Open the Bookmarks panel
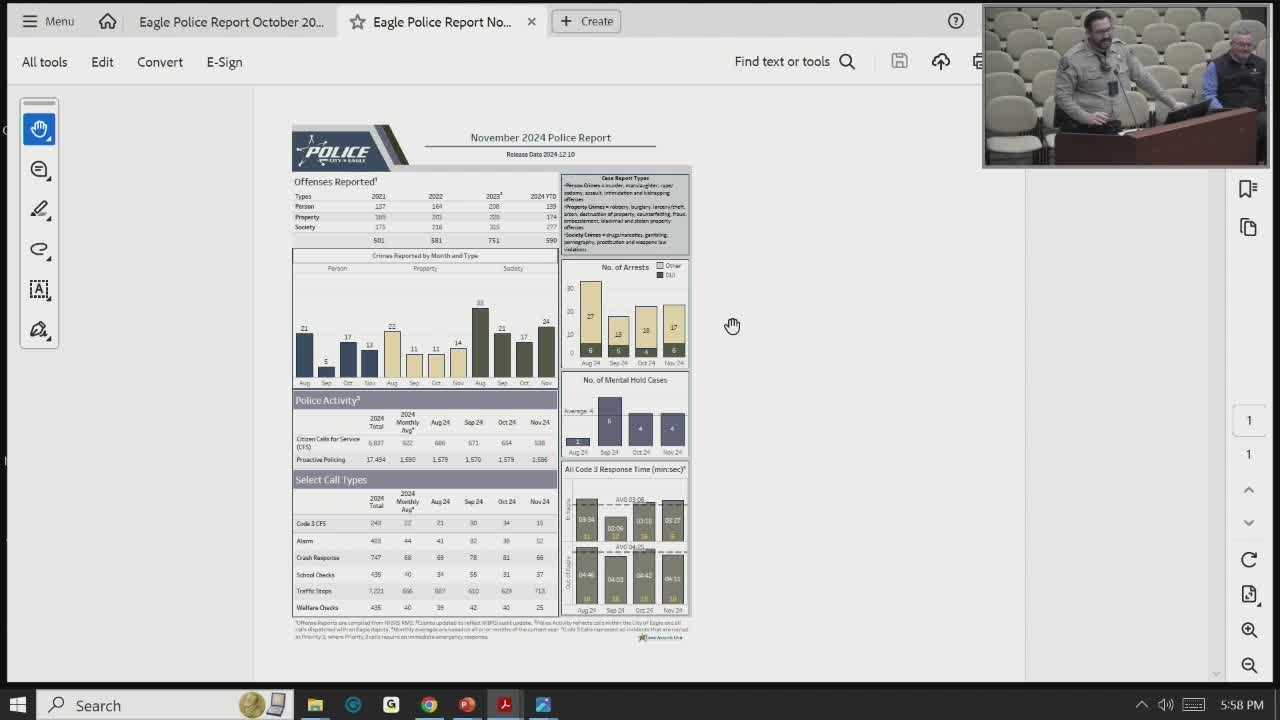The width and height of the screenshot is (1280, 720). pos(1248,189)
